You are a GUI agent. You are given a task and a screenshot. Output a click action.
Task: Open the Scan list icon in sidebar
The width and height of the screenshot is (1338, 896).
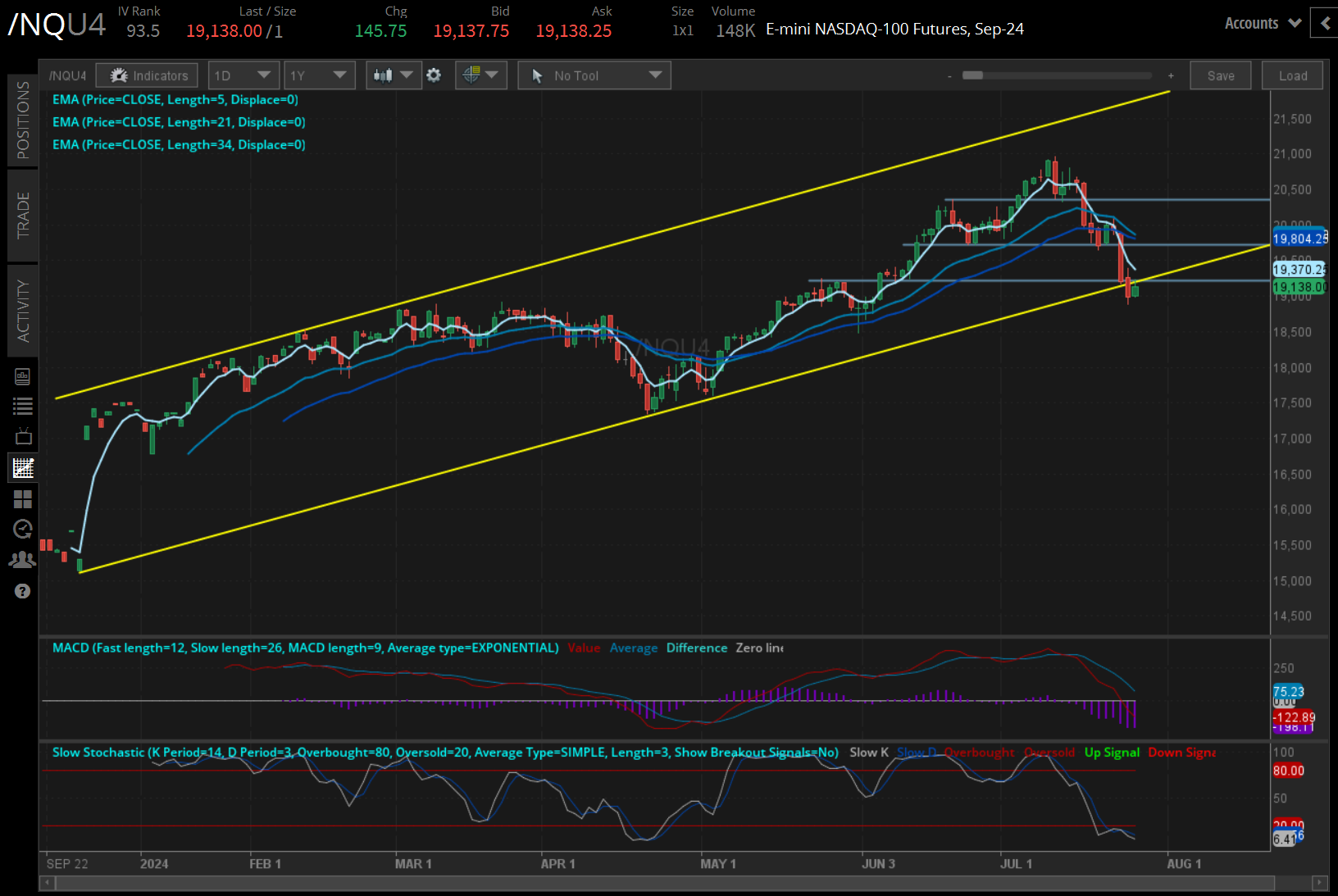(x=23, y=405)
